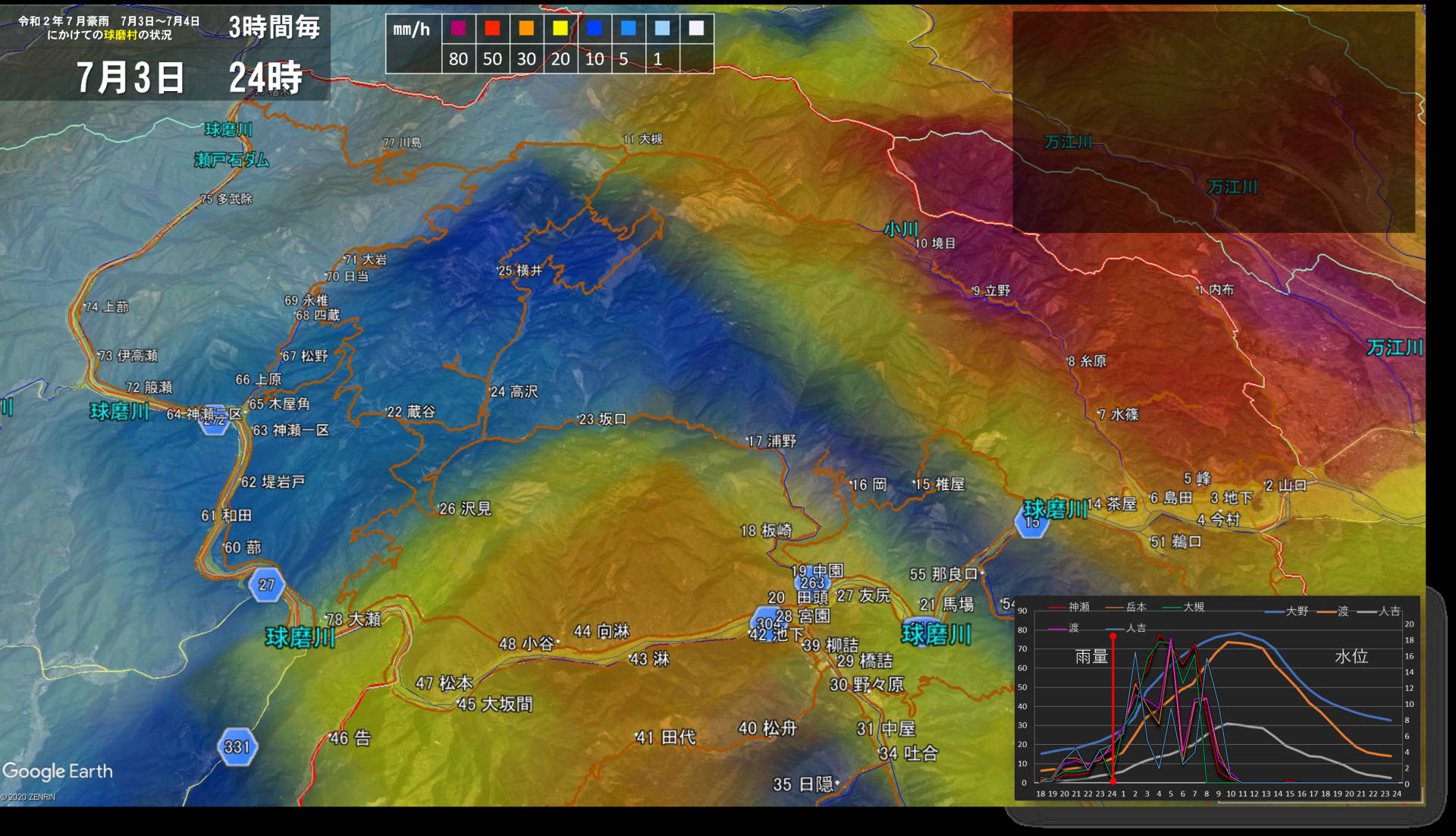Image resolution: width=1456 pixels, height=836 pixels.
Task: Click the route 15 hexagon shield
Action: [x=1031, y=523]
